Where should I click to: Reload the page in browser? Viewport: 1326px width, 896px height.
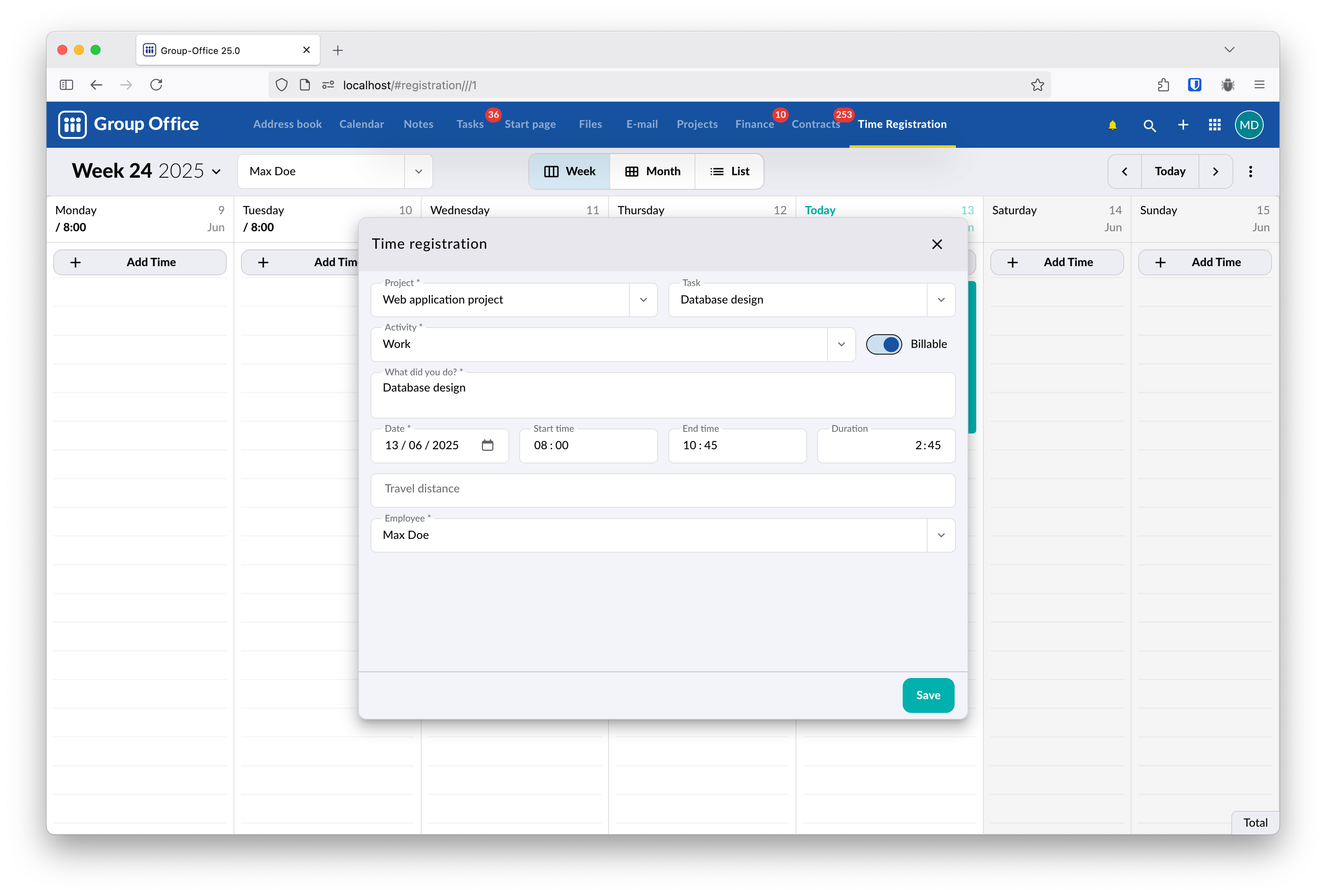point(156,85)
